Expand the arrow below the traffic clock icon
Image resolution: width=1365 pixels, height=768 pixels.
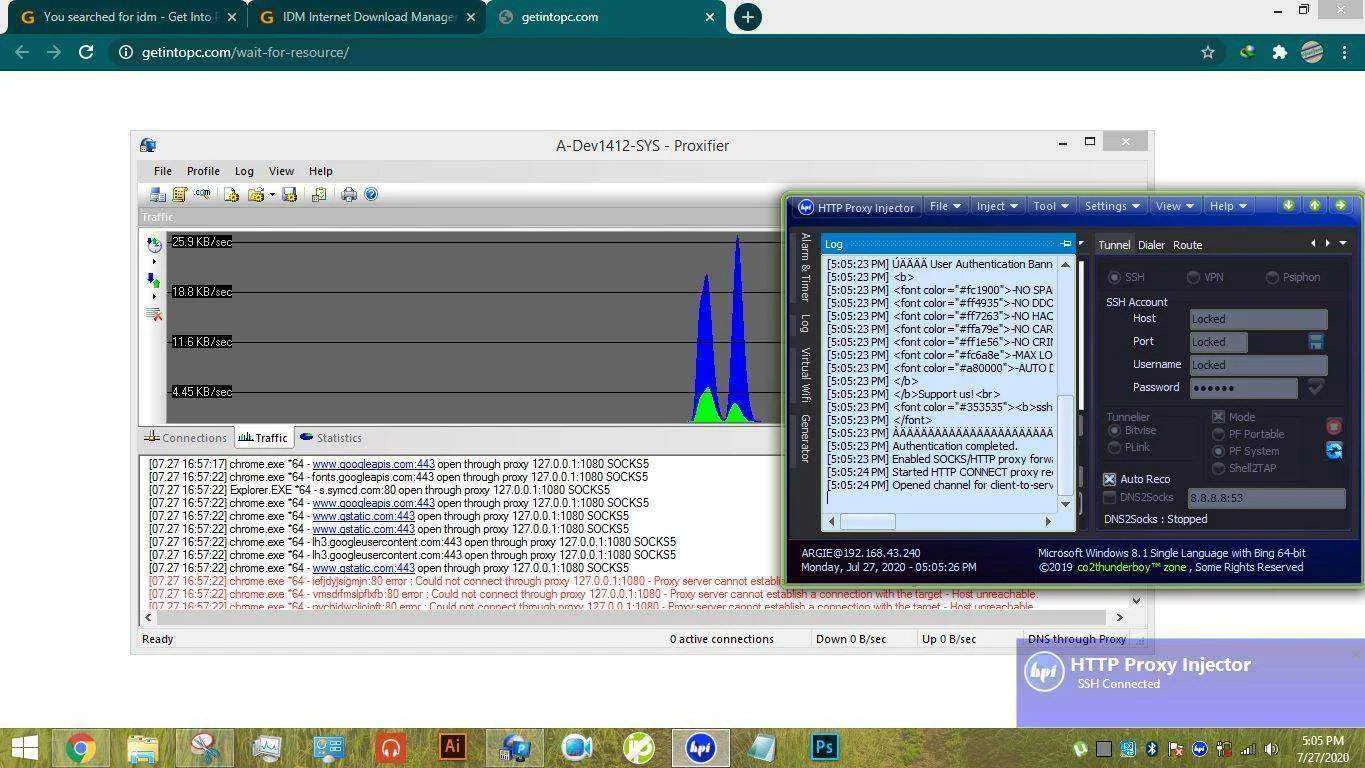(154, 261)
